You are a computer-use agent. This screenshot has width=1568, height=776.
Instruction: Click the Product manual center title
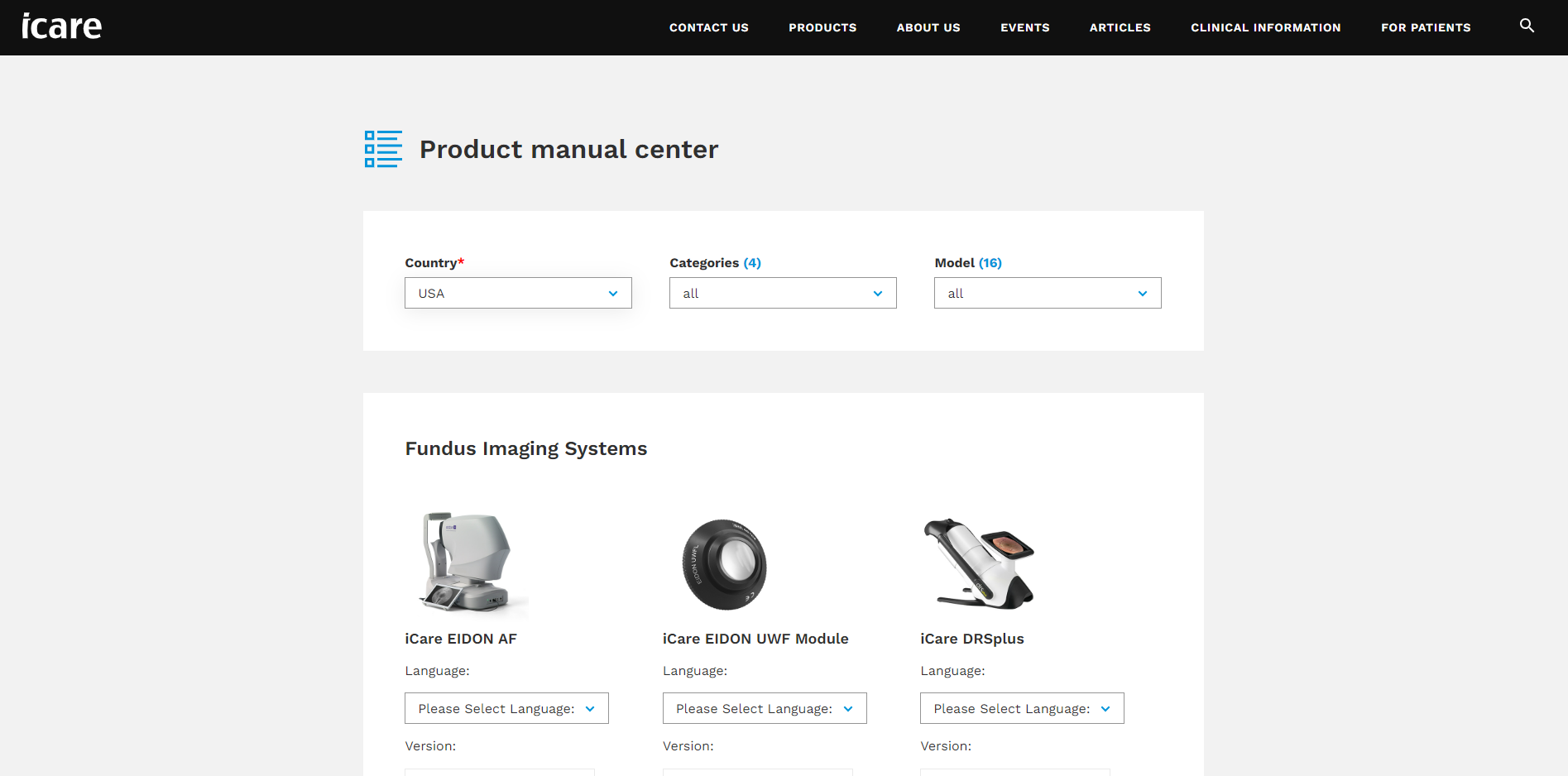569,149
